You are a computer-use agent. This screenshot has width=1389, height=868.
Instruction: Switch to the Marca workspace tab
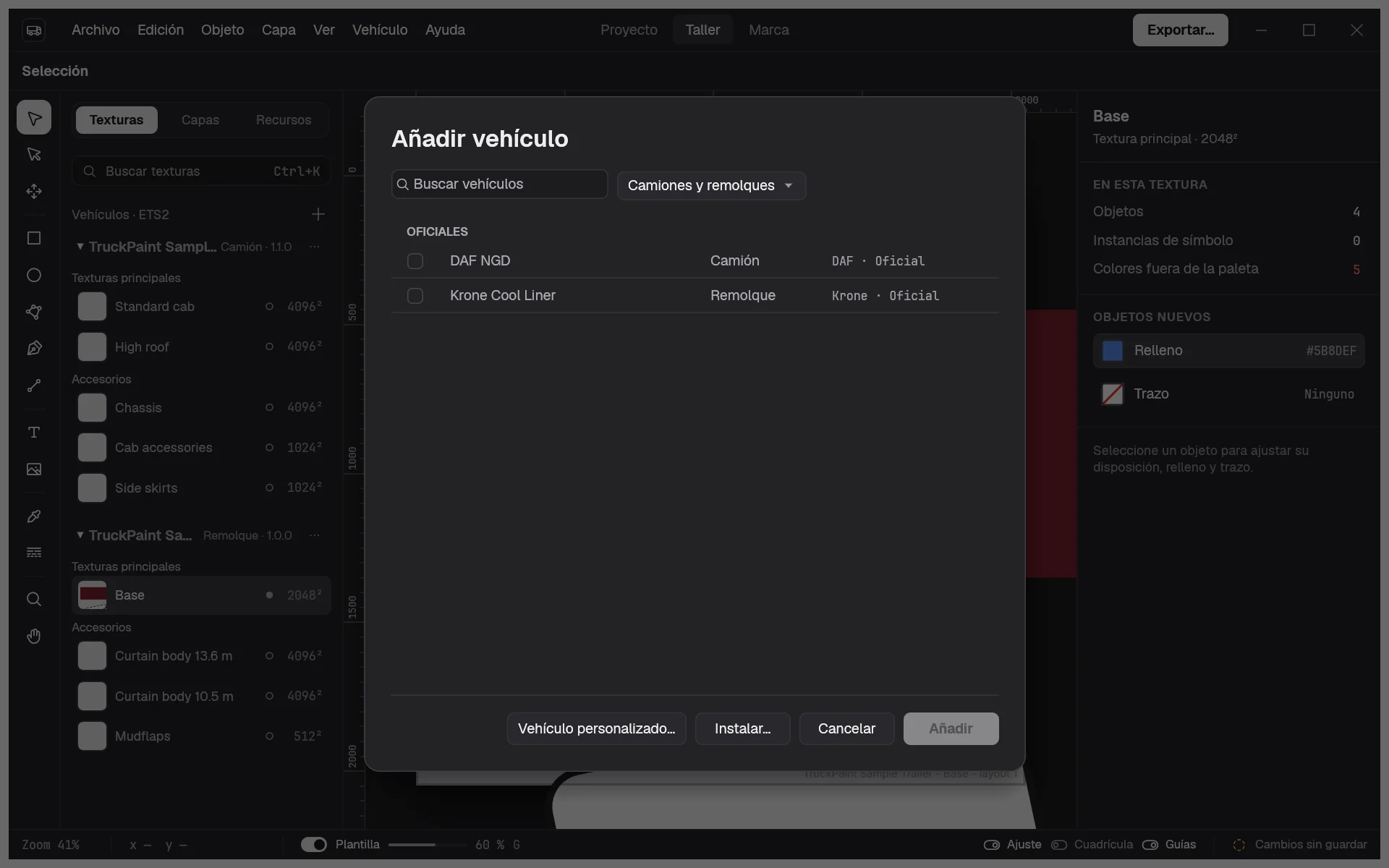coord(769,30)
